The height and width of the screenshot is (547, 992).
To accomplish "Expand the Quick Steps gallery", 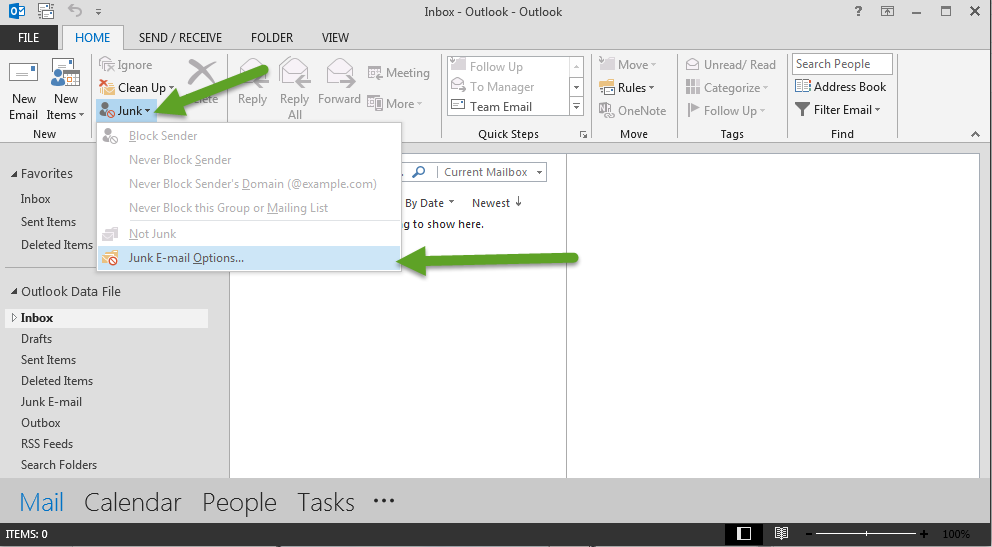I will point(576,108).
